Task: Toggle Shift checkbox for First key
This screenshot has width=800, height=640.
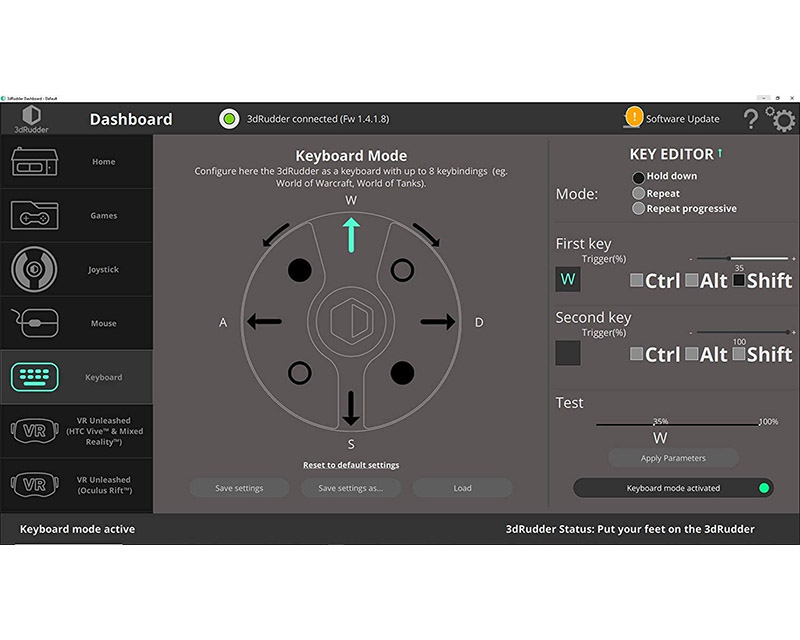Action: click(739, 280)
